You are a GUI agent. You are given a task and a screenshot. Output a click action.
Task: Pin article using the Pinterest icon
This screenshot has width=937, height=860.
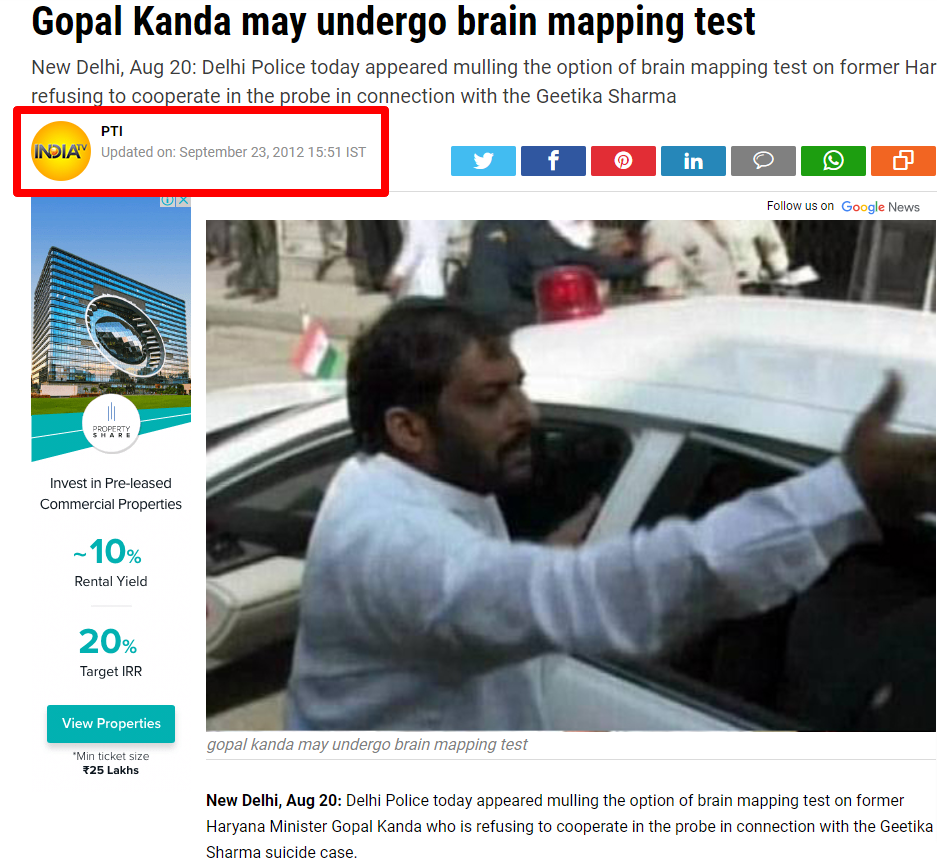(x=623, y=161)
